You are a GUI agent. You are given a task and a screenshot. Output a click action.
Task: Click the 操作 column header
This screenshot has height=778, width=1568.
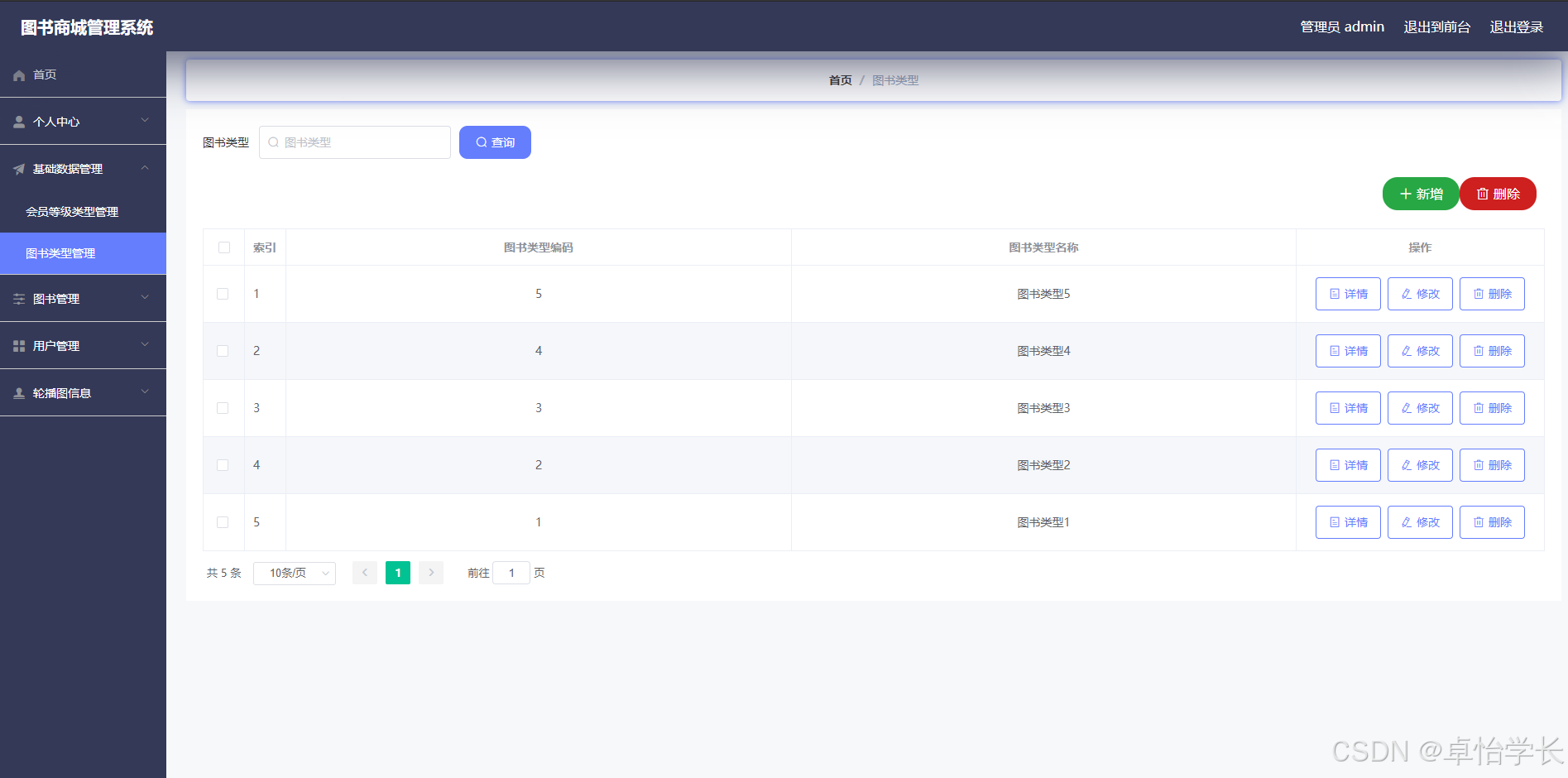(x=1420, y=247)
